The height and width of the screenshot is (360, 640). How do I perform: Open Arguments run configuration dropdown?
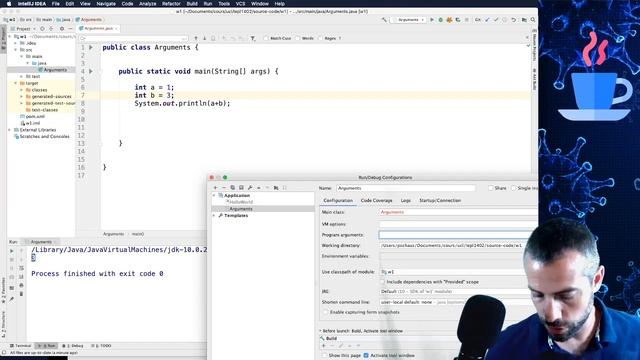click(x=409, y=20)
